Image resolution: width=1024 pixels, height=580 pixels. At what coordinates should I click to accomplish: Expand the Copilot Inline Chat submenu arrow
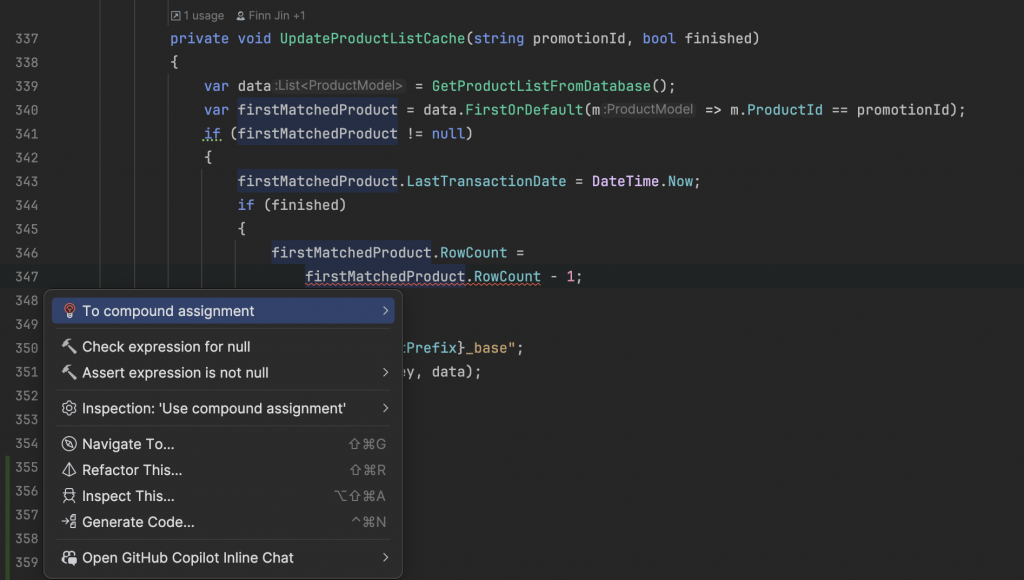click(385, 558)
